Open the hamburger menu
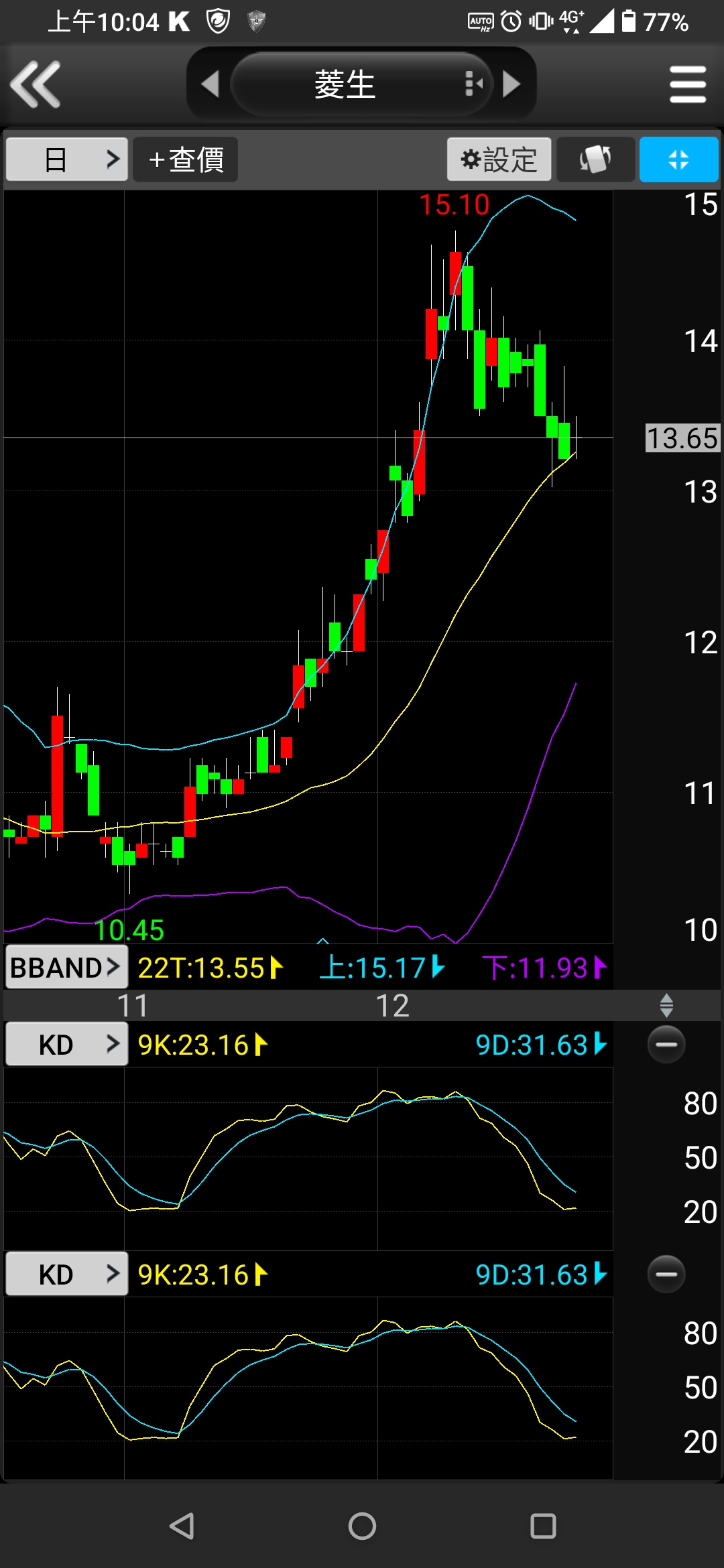724x1568 pixels. (x=688, y=84)
